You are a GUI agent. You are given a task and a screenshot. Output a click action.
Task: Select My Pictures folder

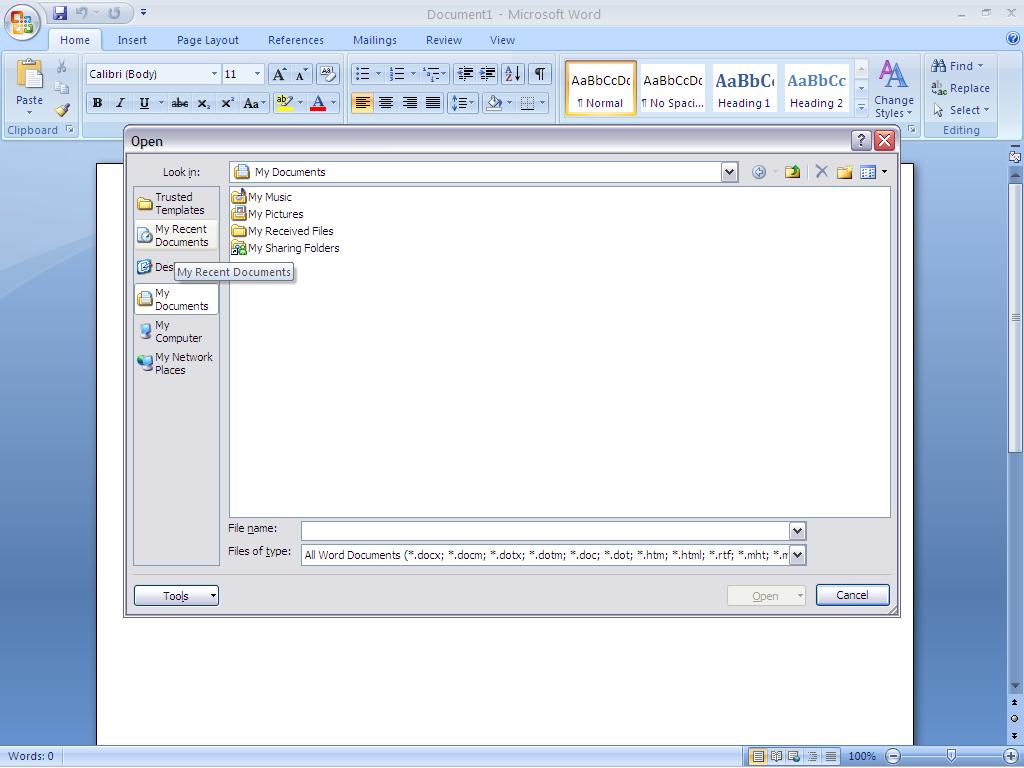click(268, 214)
